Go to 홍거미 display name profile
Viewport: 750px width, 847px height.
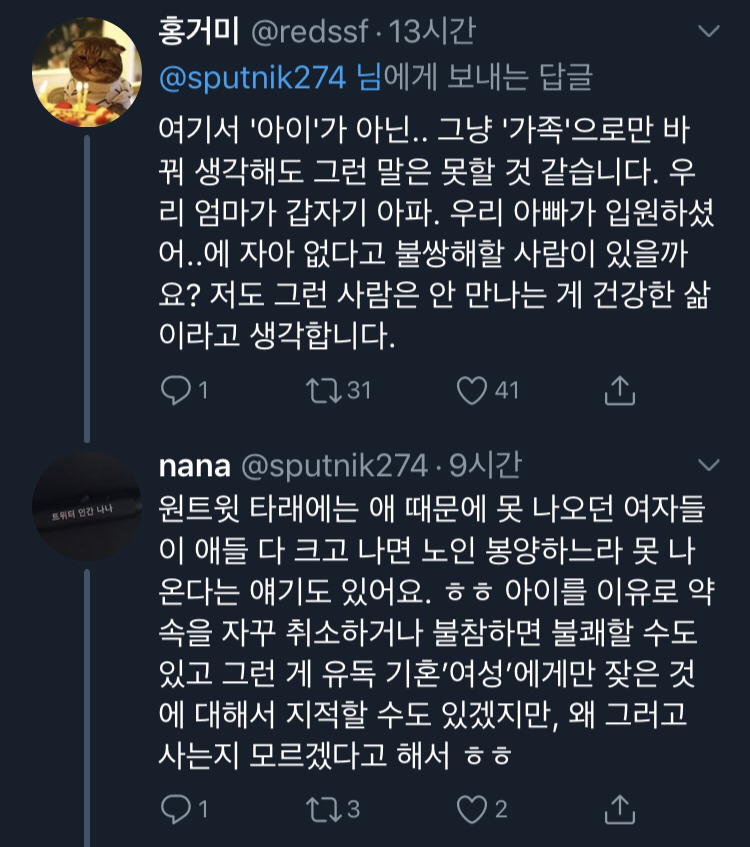[x=198, y=32]
